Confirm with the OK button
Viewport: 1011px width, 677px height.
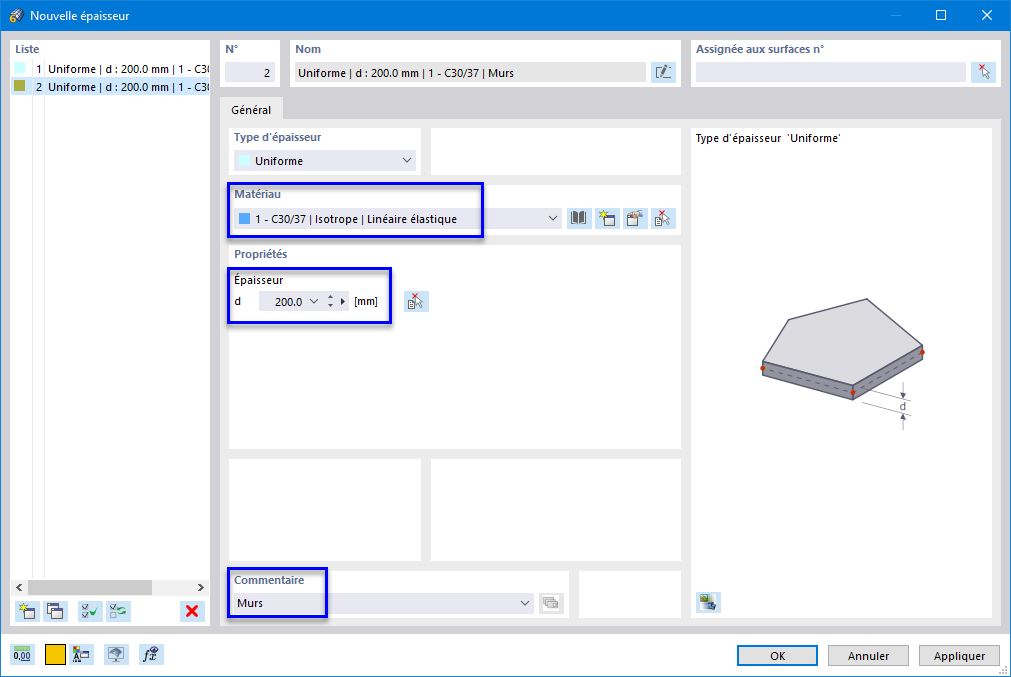coord(778,656)
